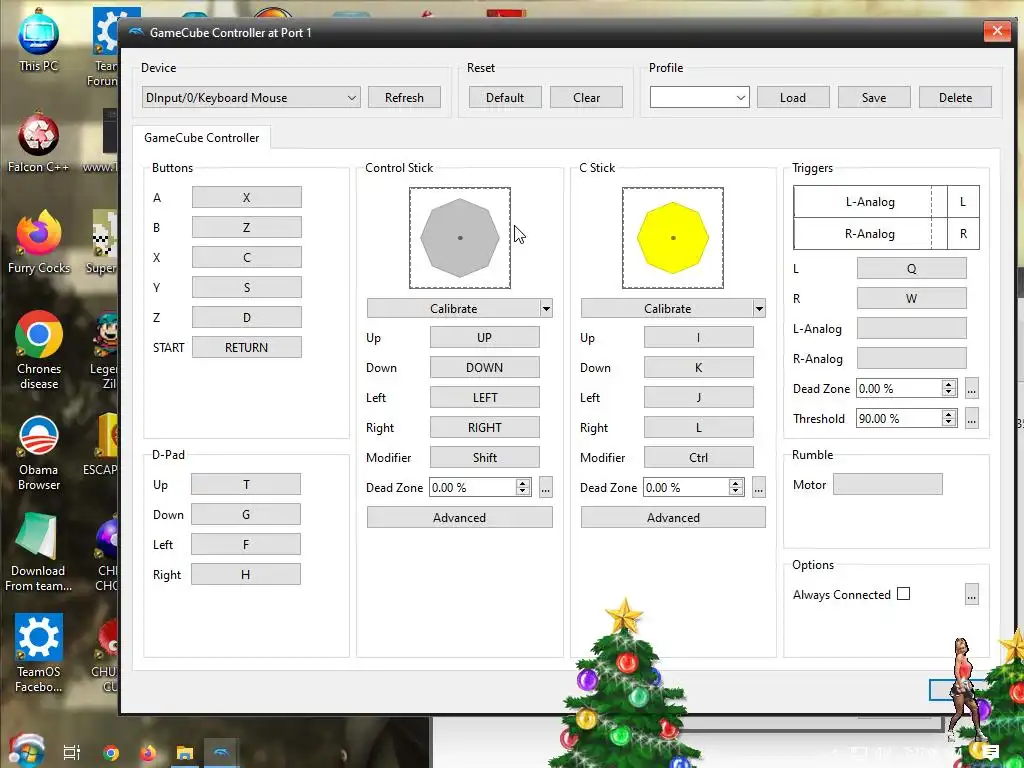Open Chrome from the taskbar

111,753
